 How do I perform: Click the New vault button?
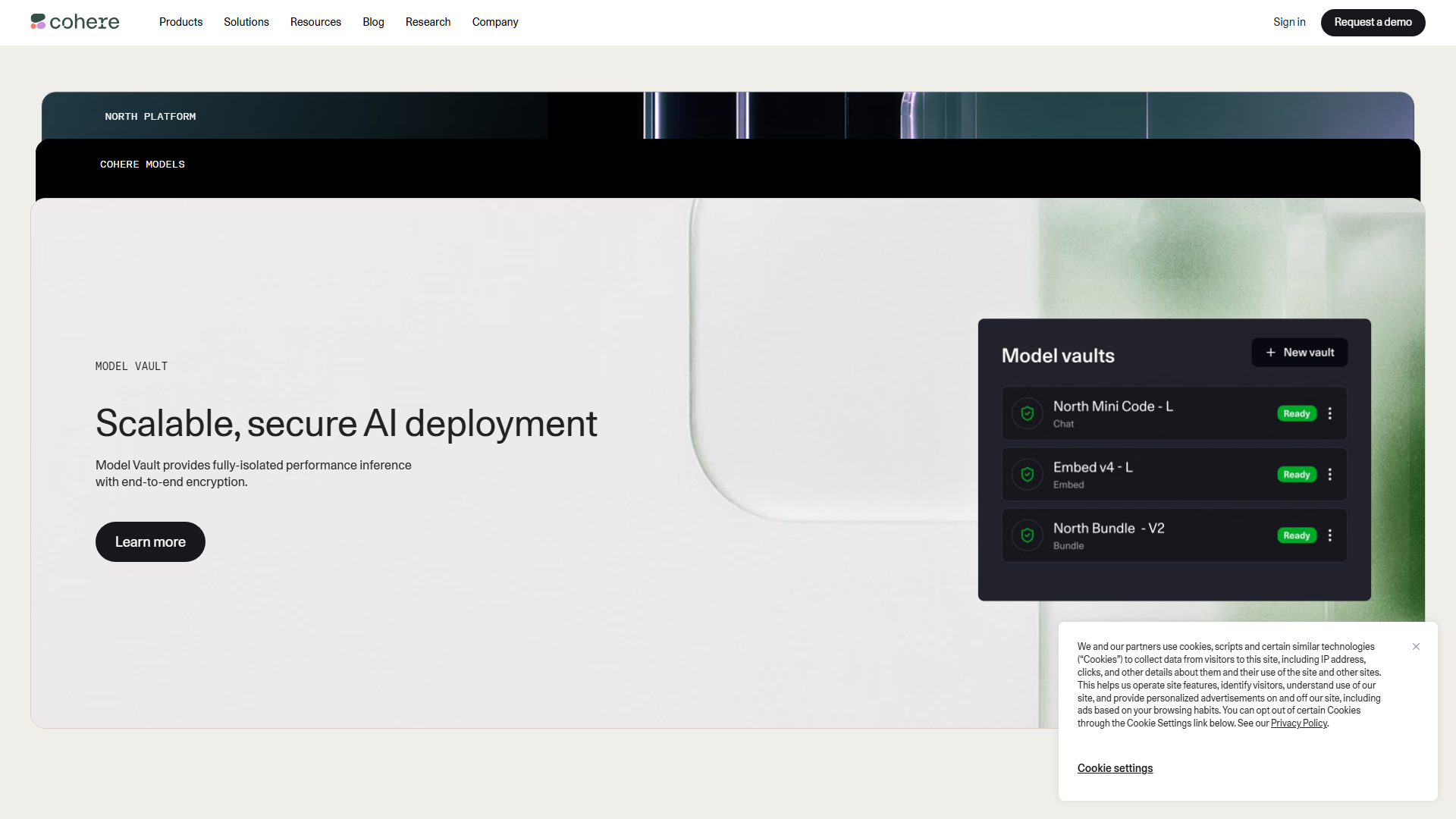coord(1300,353)
